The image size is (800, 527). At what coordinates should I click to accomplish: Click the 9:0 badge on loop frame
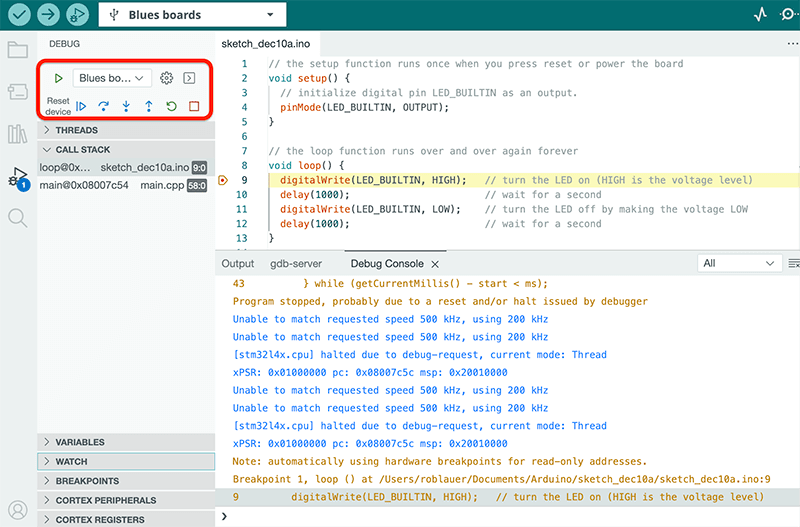[199, 167]
